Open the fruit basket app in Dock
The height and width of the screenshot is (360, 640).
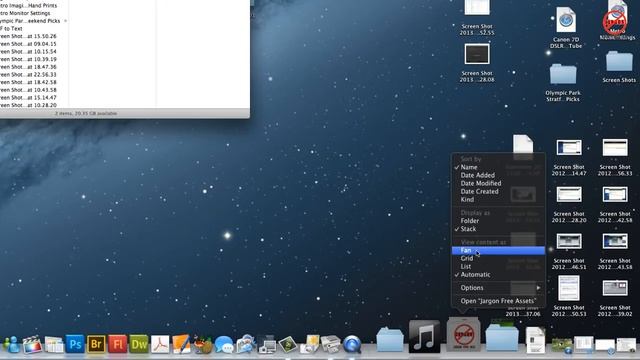(x=202, y=344)
